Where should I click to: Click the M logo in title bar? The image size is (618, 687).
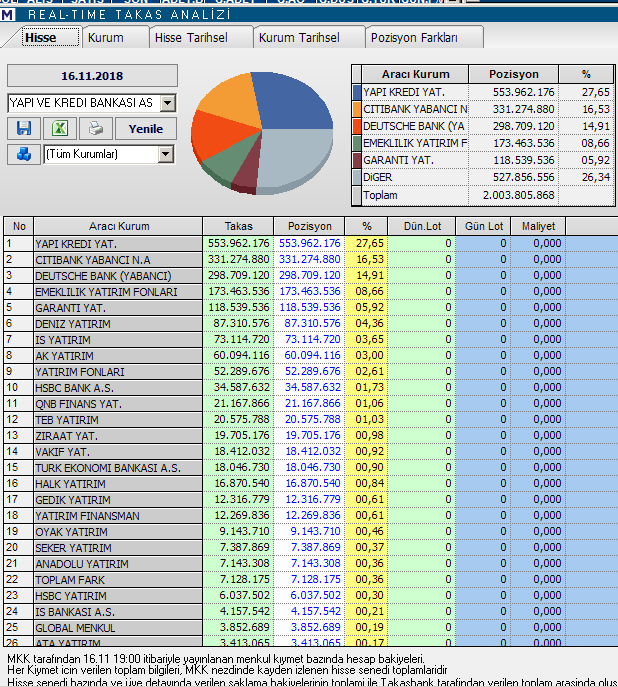[7, 14]
